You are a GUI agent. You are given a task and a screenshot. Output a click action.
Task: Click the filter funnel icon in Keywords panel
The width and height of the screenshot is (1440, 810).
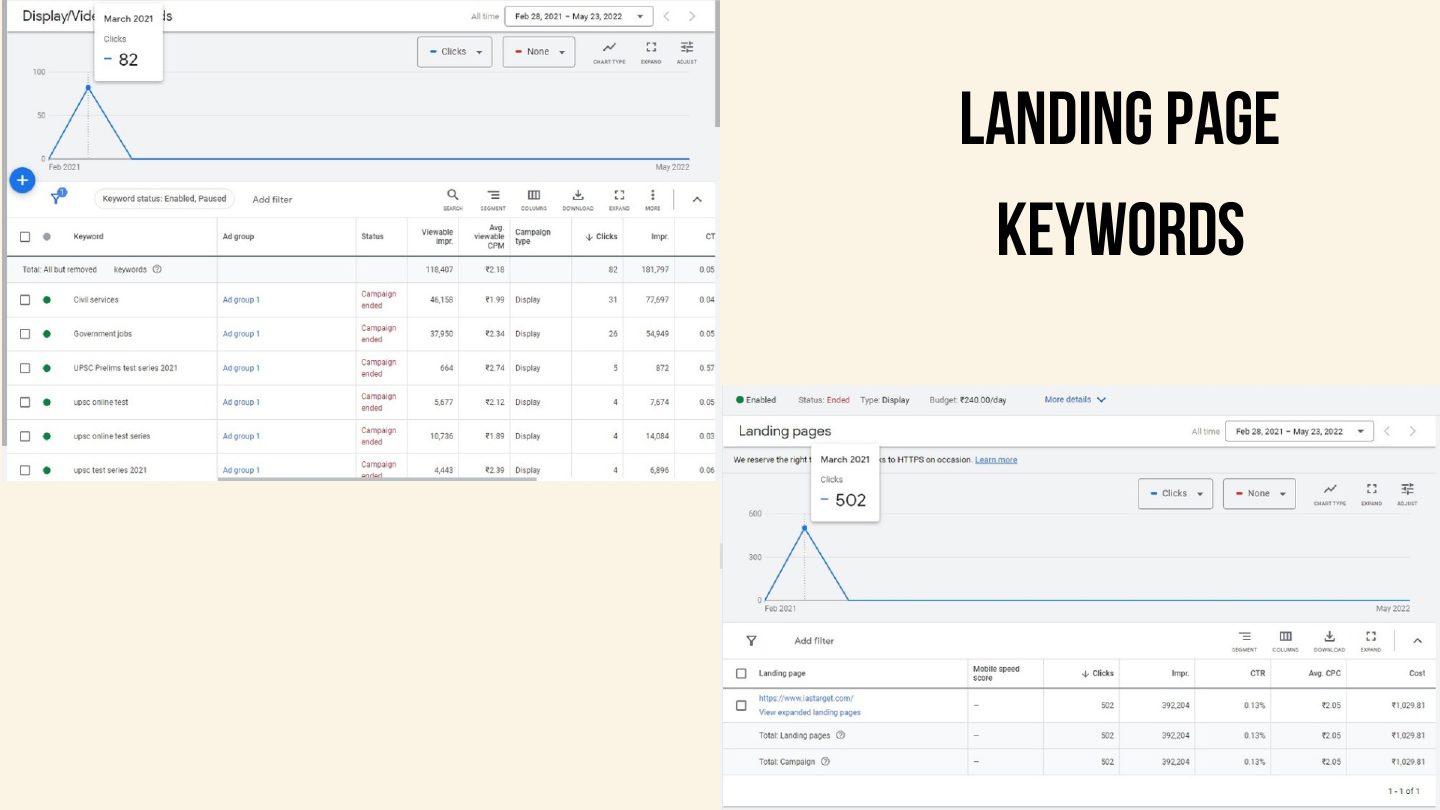point(57,198)
